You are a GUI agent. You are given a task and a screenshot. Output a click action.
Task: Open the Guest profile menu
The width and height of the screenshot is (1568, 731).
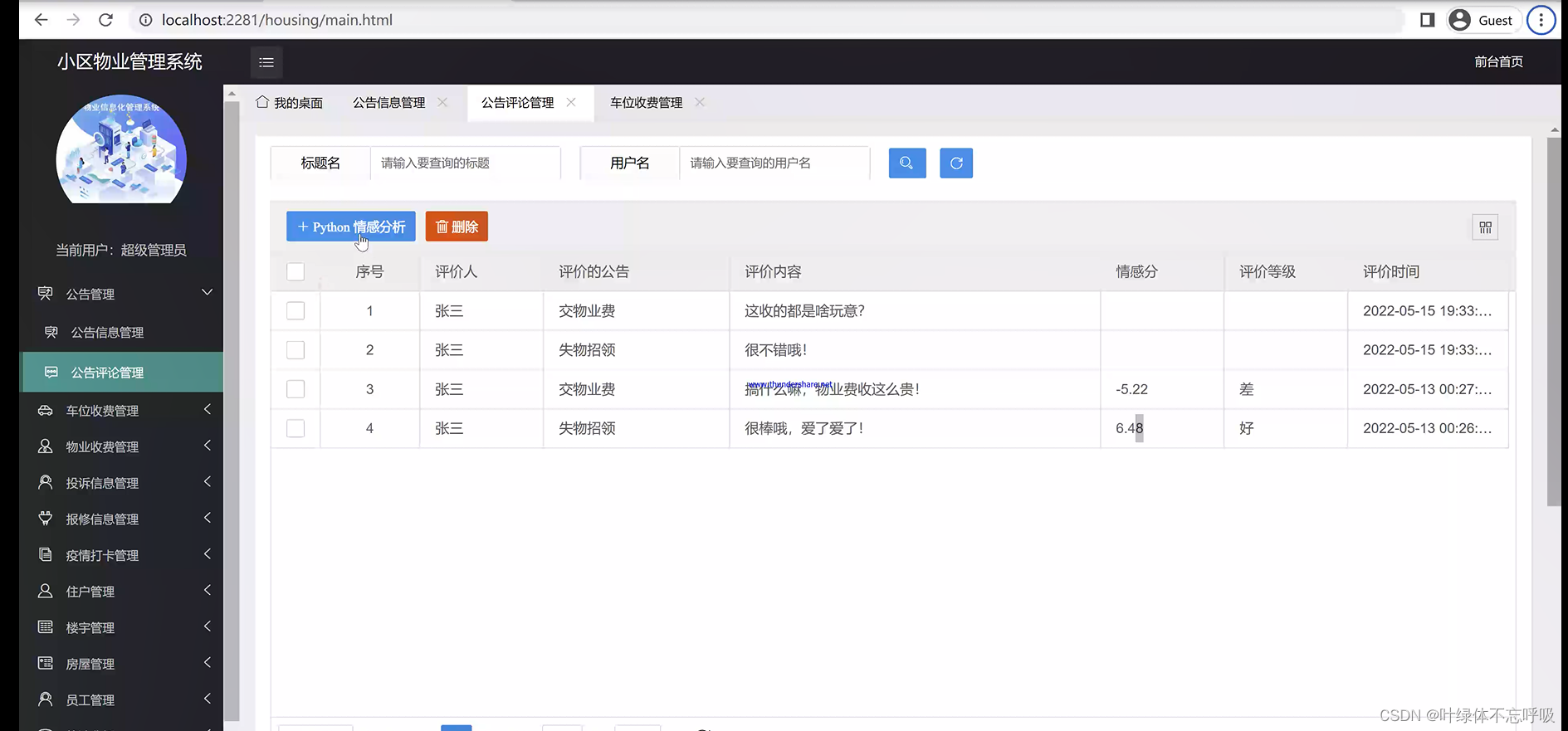(x=1483, y=20)
